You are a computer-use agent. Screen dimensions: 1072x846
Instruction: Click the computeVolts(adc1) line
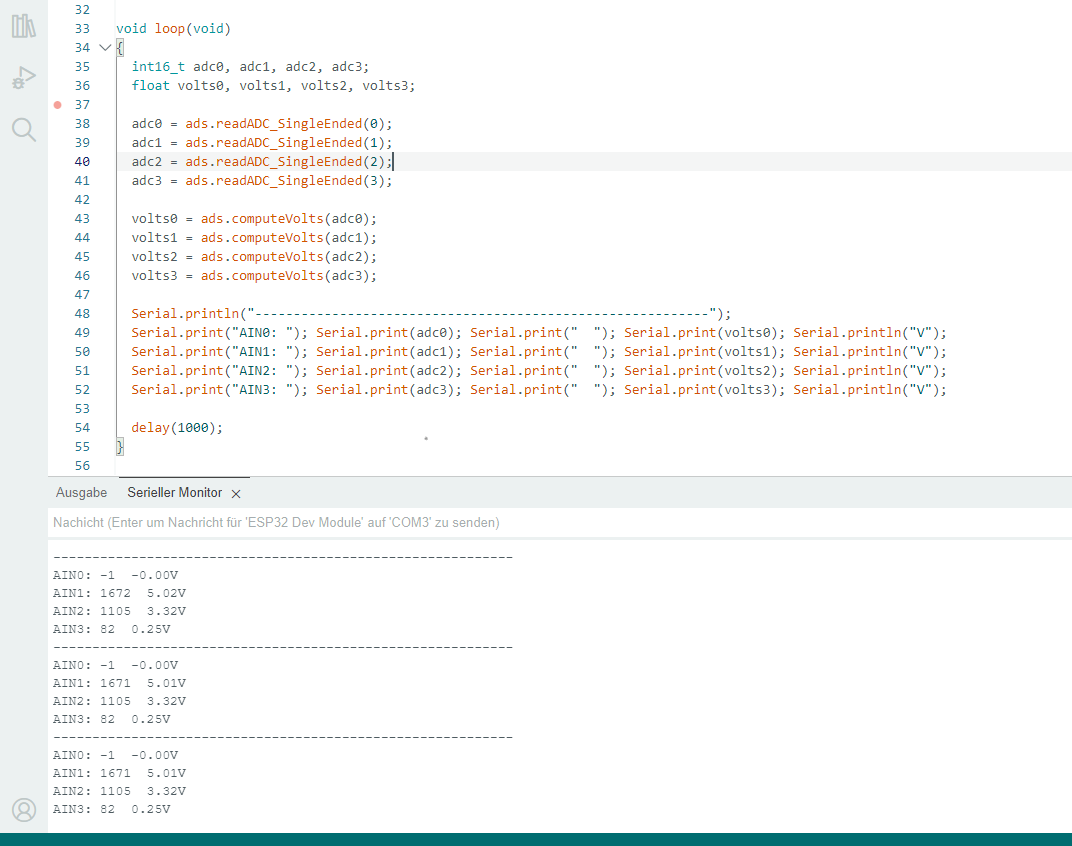254,237
